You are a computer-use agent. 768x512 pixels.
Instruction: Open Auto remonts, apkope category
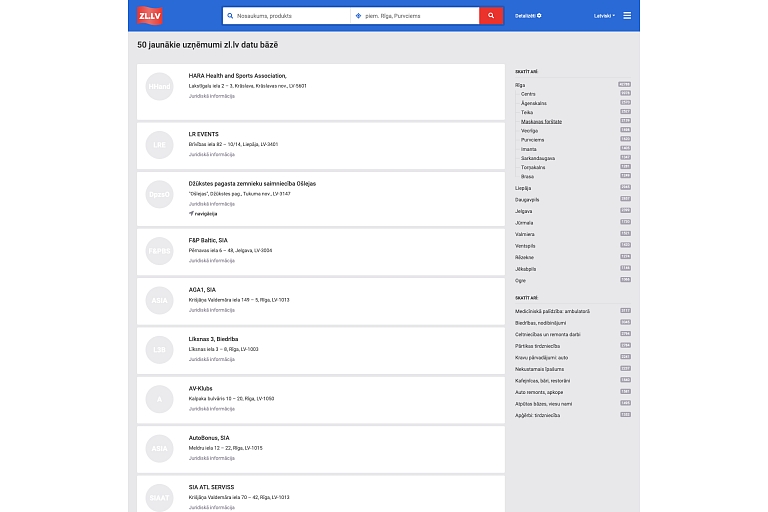[x=539, y=392]
